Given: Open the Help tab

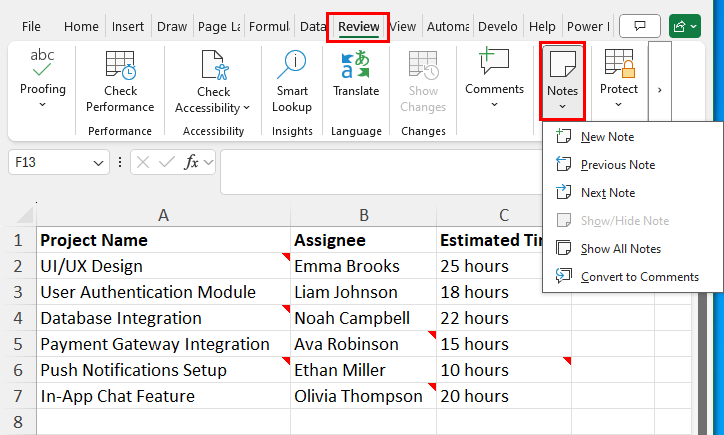Looking at the screenshot, I should tap(542, 27).
